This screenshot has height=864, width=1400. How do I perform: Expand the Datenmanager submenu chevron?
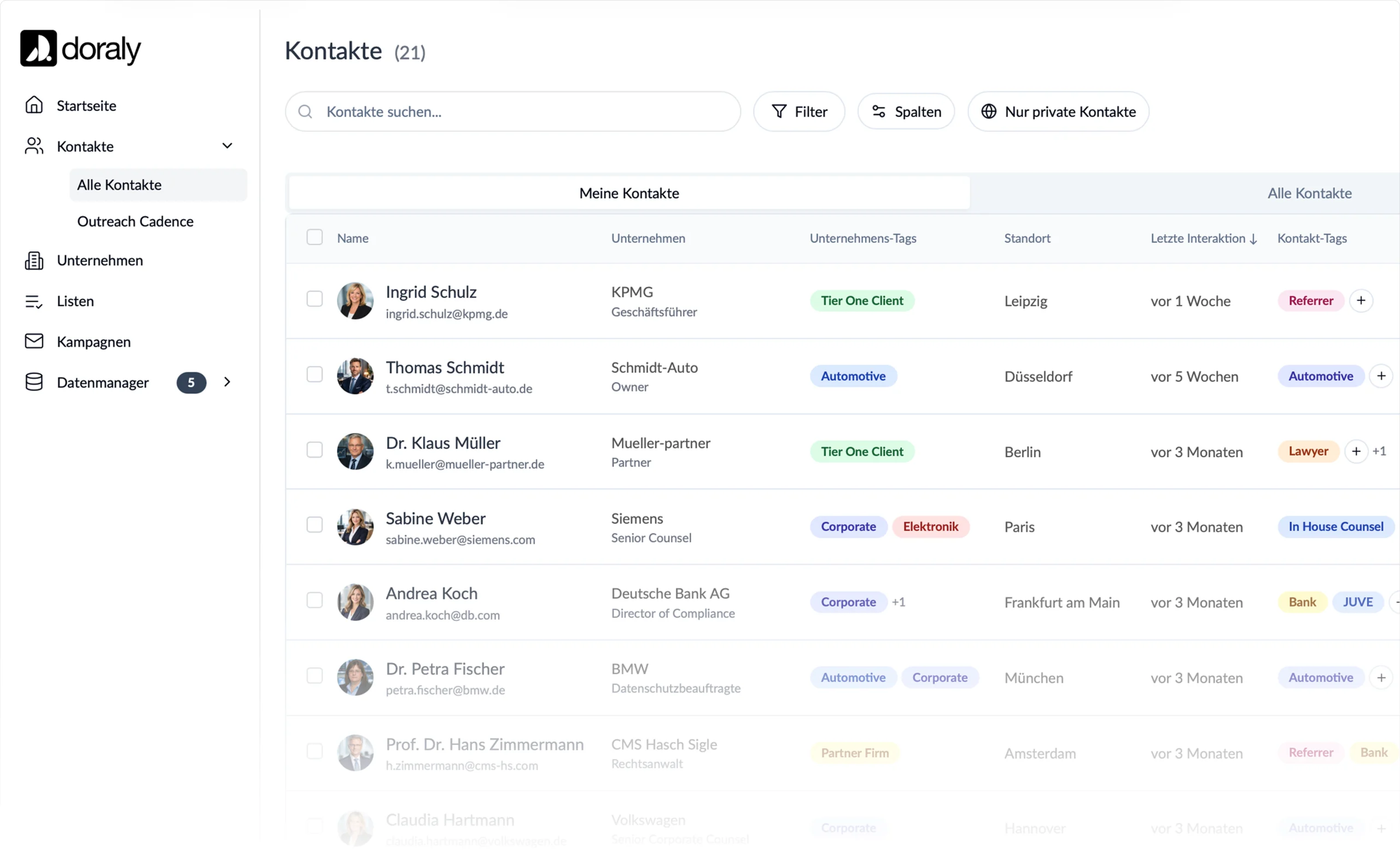[x=227, y=382]
